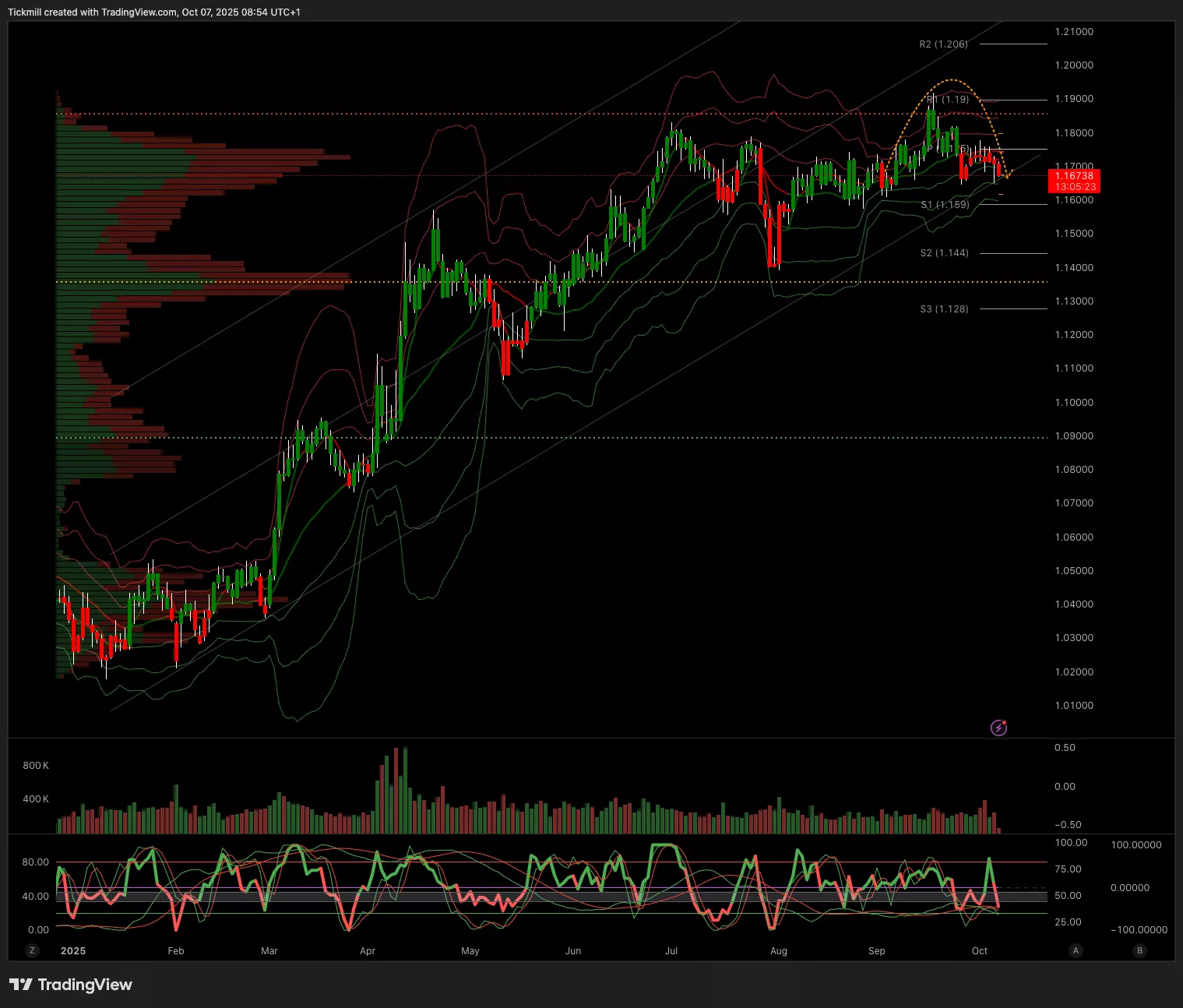
Task: Click the S3 (1.128) support pivot label
Action: click(944, 309)
